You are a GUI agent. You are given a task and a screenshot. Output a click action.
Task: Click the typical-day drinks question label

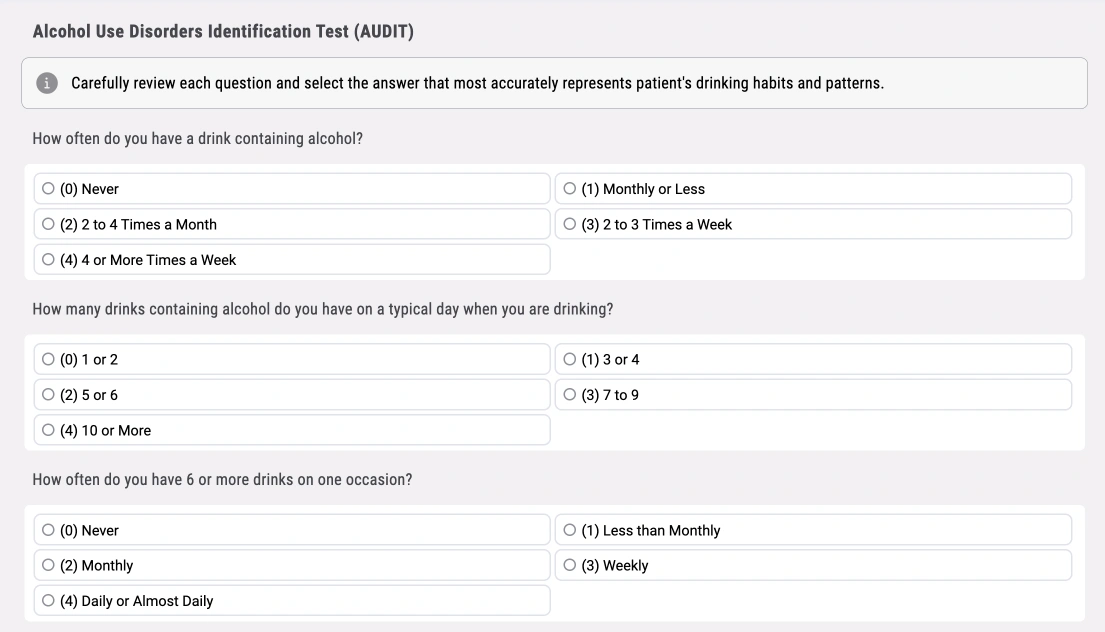click(322, 309)
